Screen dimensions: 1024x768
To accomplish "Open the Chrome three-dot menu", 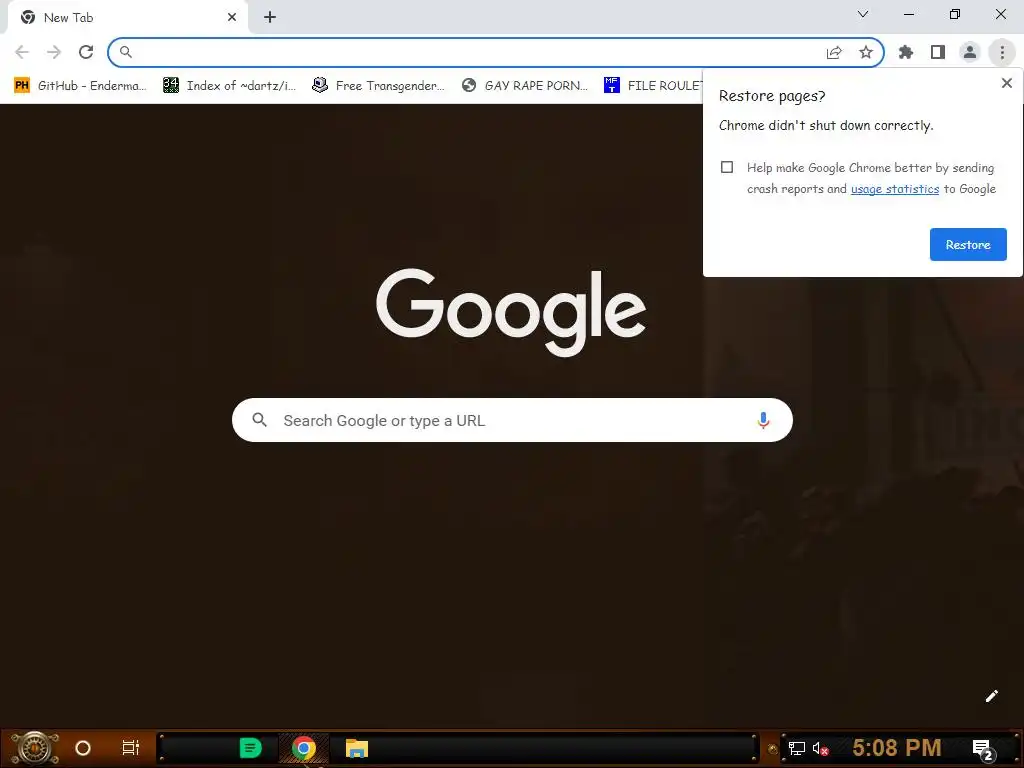I will click(1002, 52).
